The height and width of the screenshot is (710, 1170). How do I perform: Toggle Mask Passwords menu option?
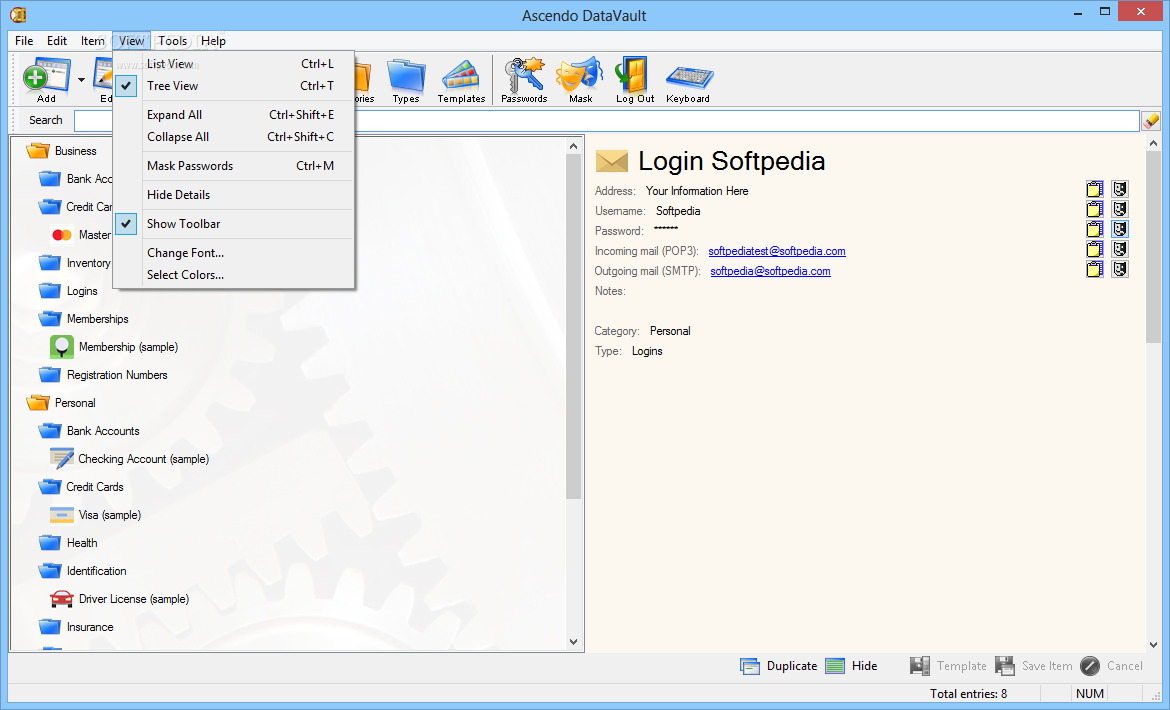pyautogui.click(x=234, y=166)
